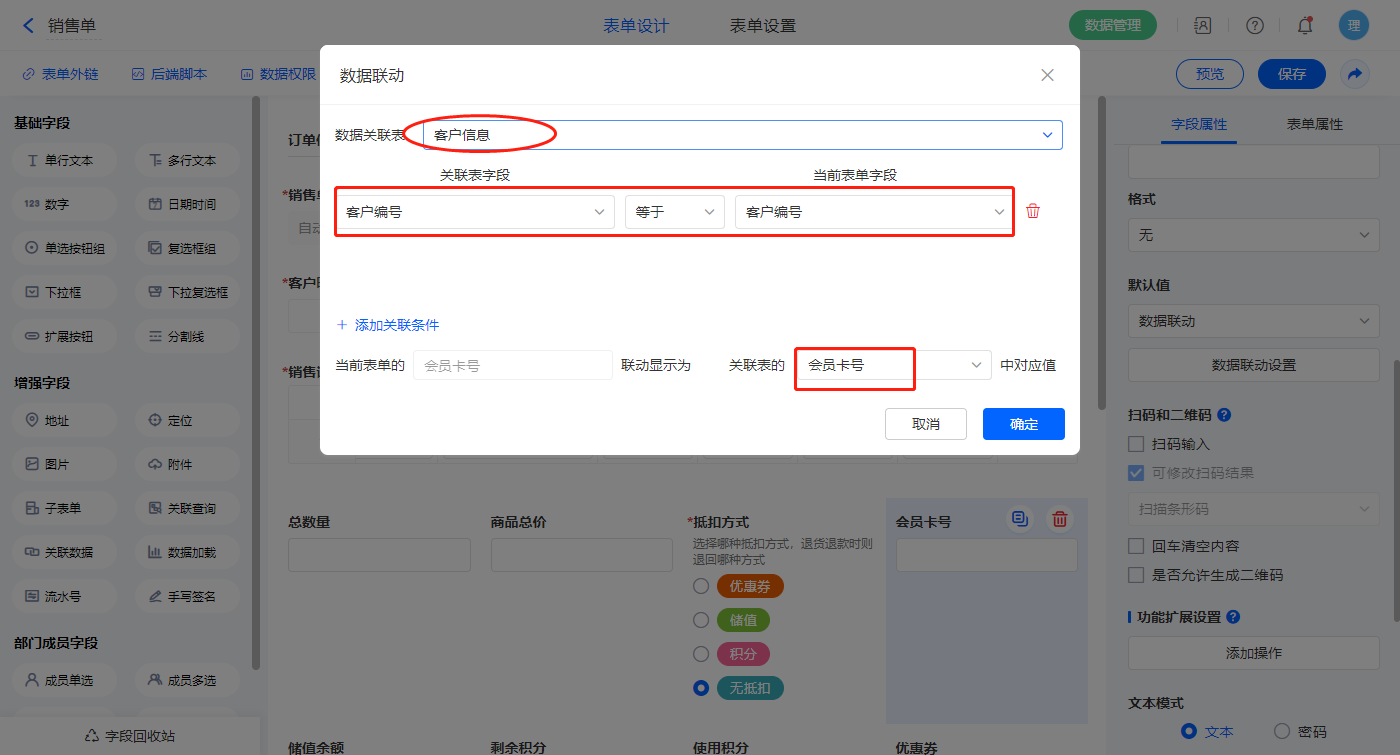Click the 添加关联条件 link
The image size is (1400, 755).
tap(388, 325)
